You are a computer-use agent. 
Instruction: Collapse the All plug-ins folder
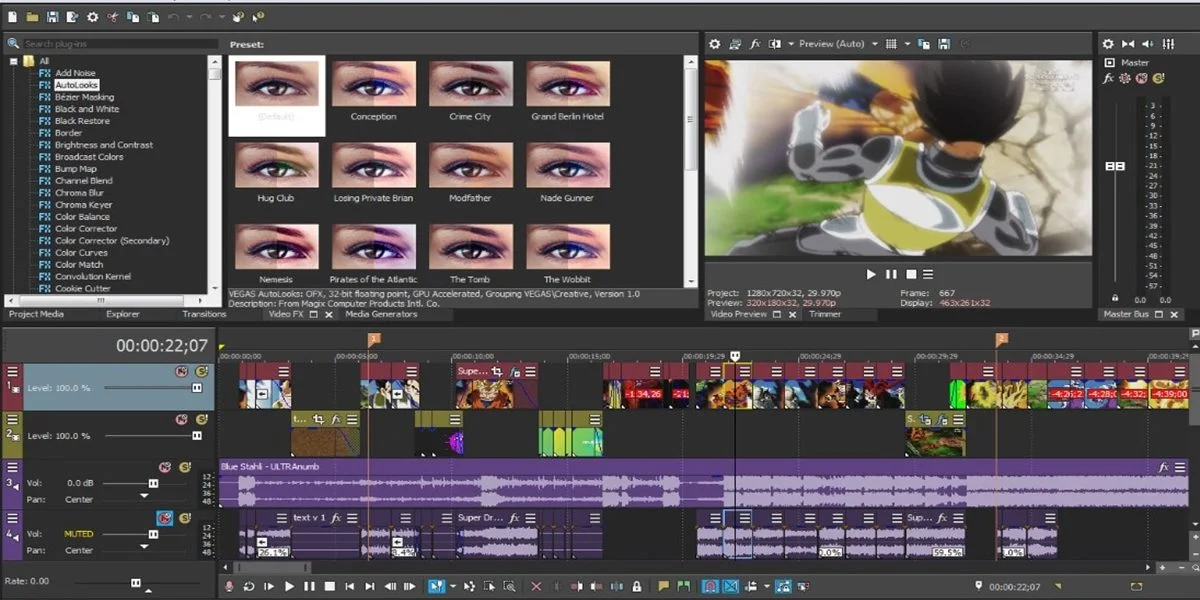(x=14, y=61)
